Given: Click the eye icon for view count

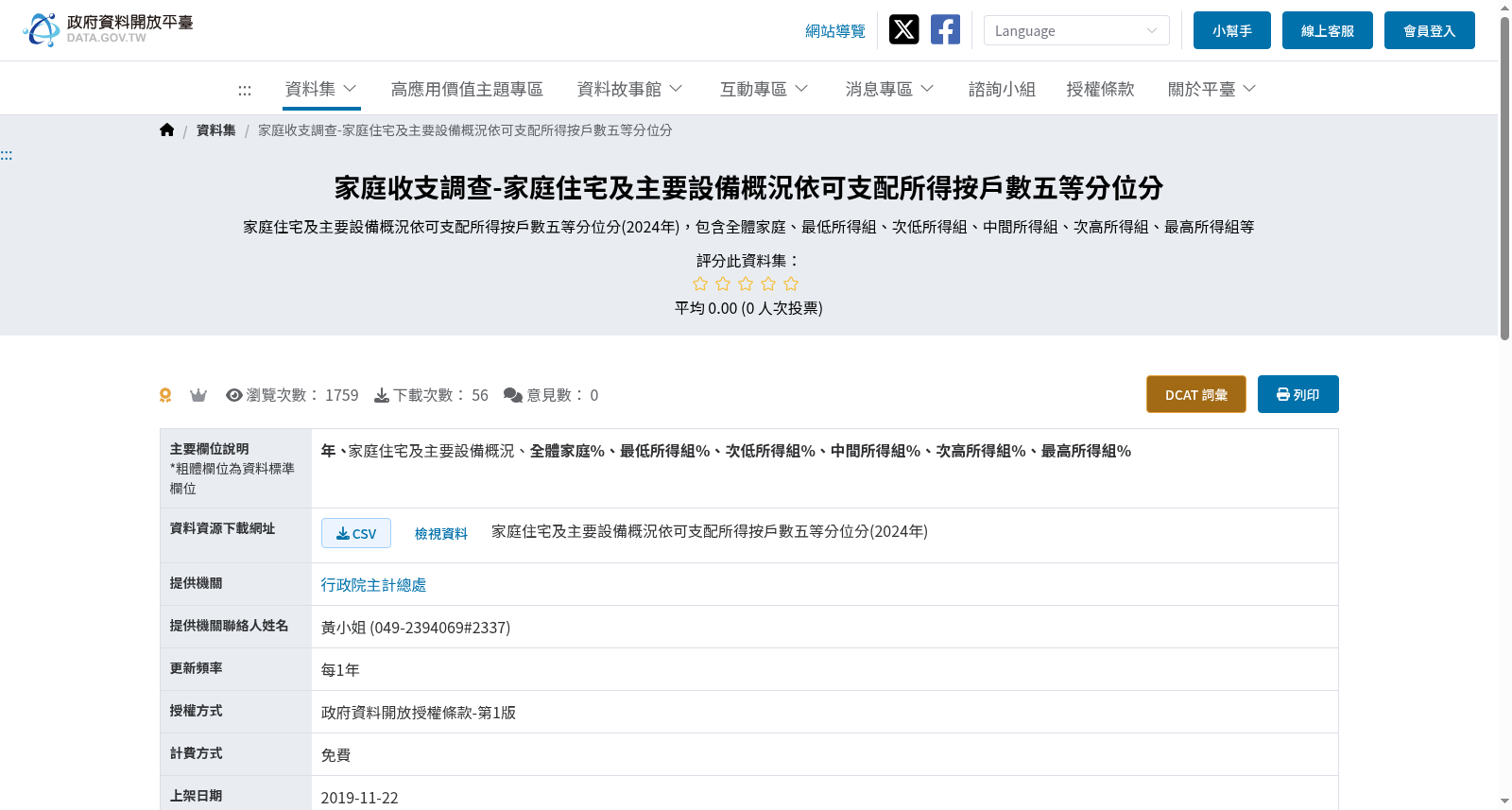Looking at the screenshot, I should (x=234, y=395).
